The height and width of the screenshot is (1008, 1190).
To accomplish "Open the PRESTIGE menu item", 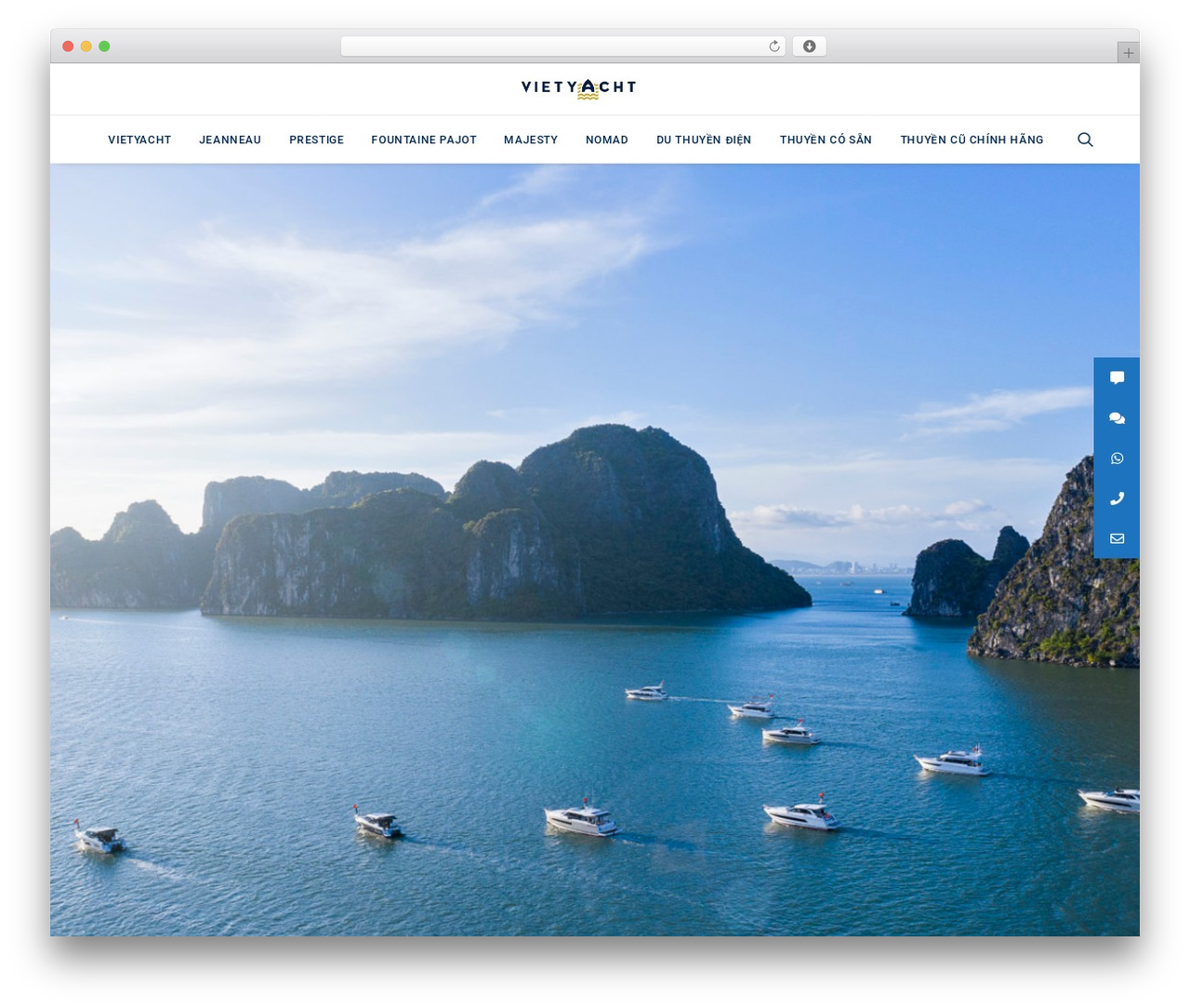I will tap(316, 139).
